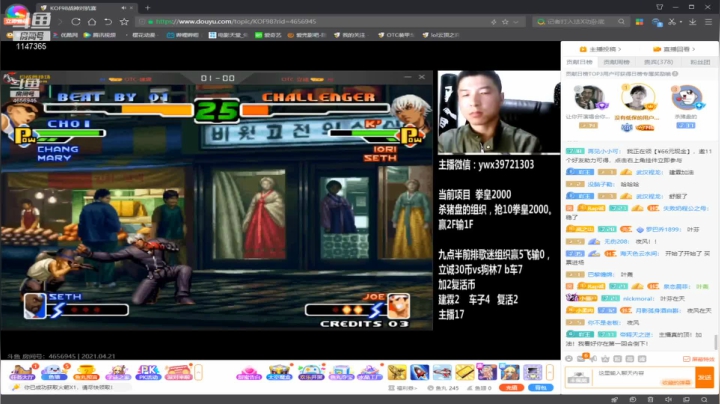Open the scissors tool dropdown arrow

coord(681,22)
